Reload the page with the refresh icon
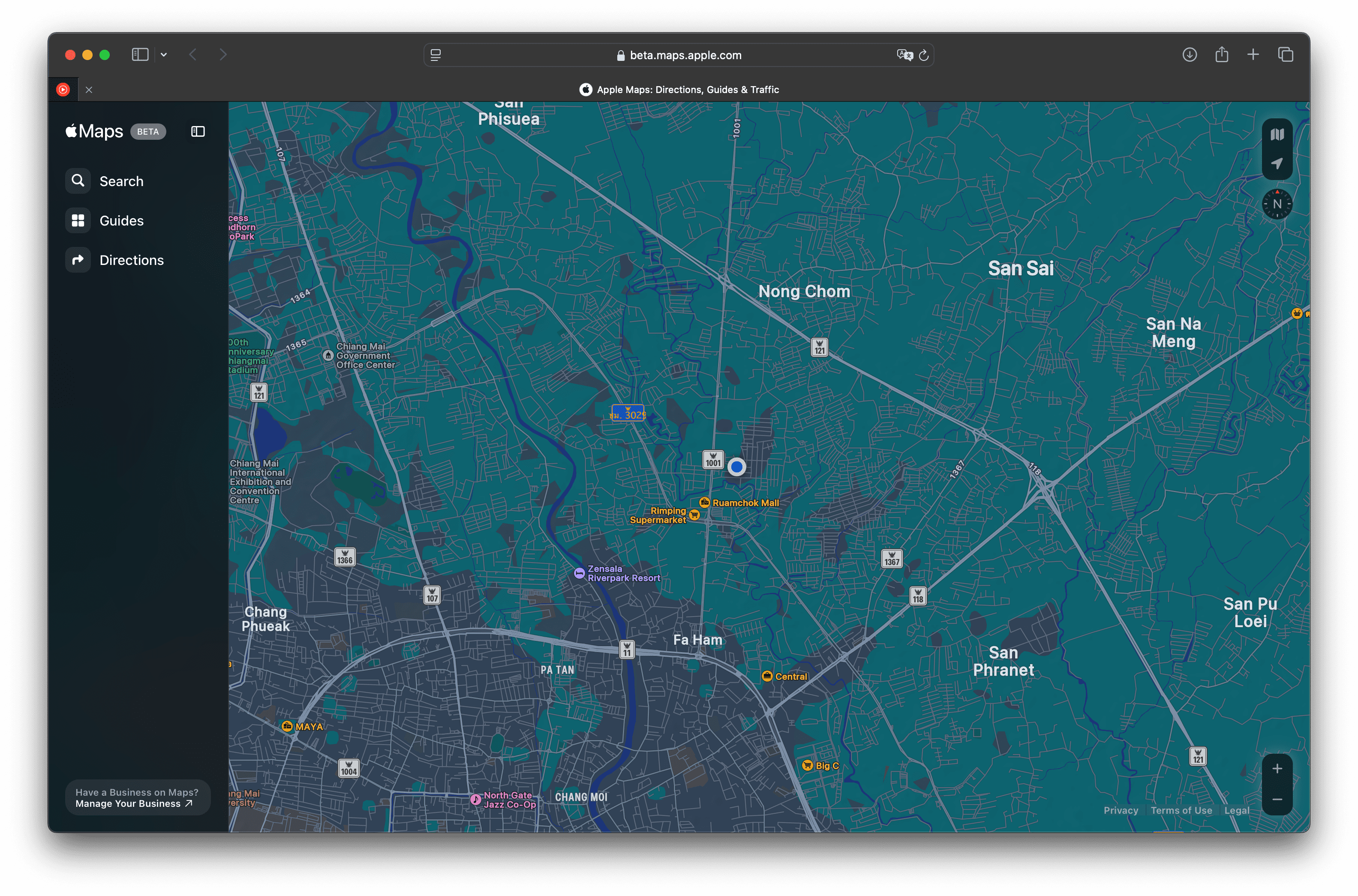The width and height of the screenshot is (1358, 896). pyautogui.click(x=924, y=55)
